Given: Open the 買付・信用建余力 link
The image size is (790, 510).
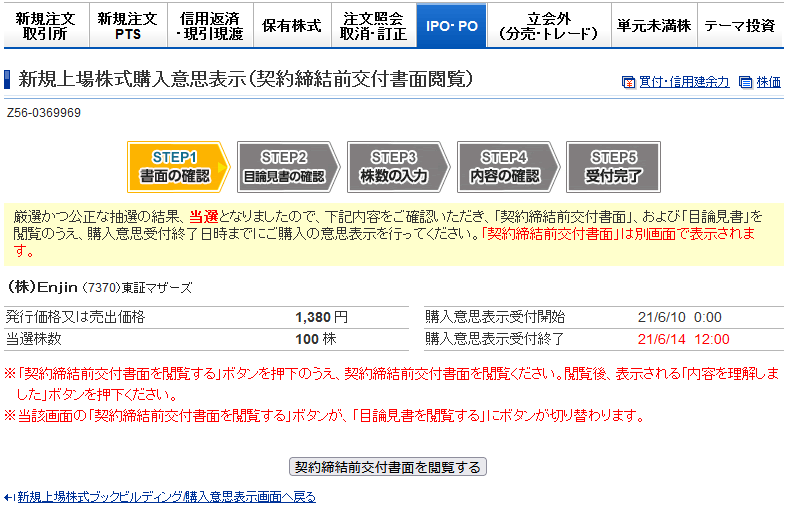Looking at the screenshot, I should tap(683, 83).
